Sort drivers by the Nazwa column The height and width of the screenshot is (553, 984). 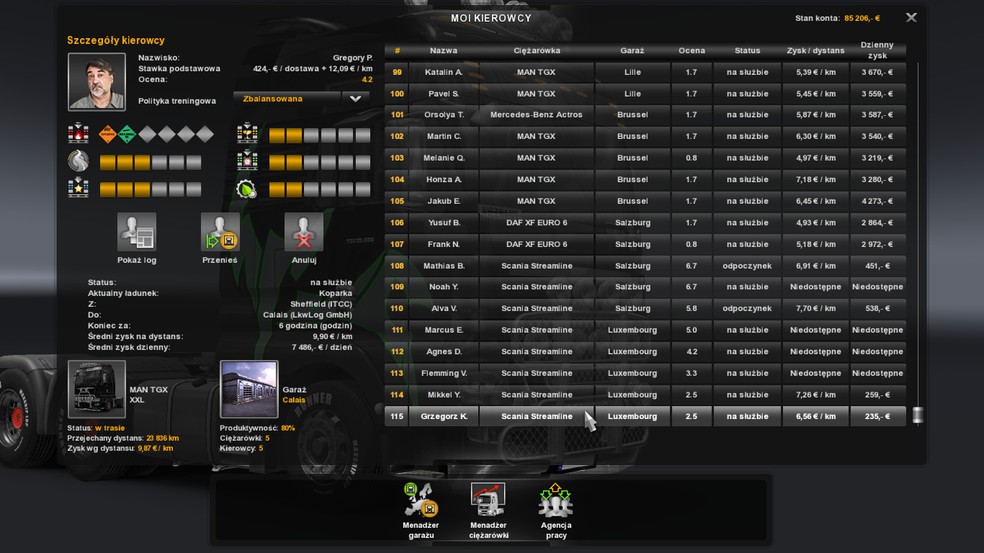pos(444,50)
